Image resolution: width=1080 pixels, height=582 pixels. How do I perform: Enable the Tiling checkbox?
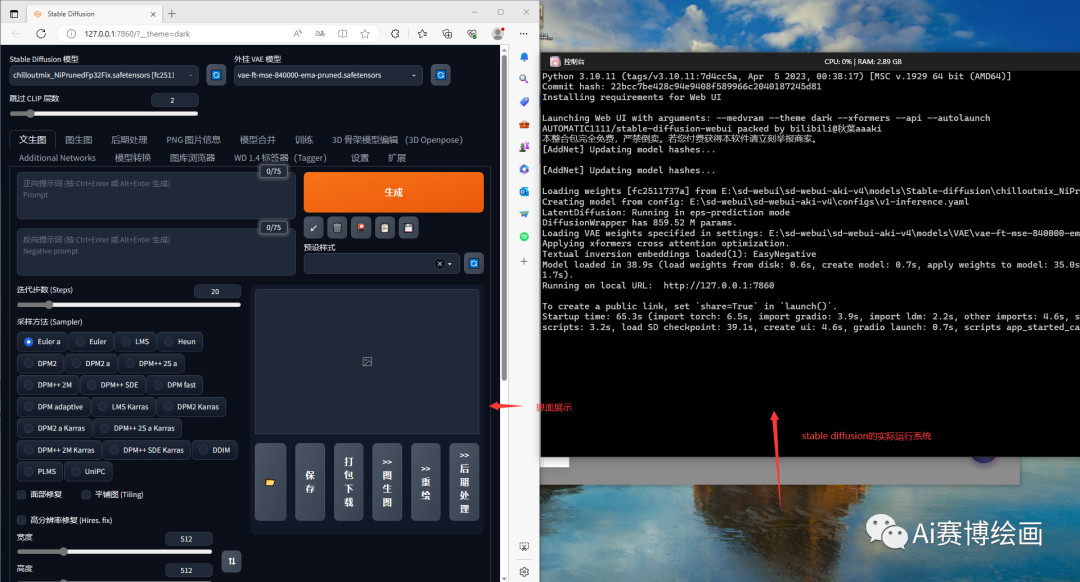point(86,495)
